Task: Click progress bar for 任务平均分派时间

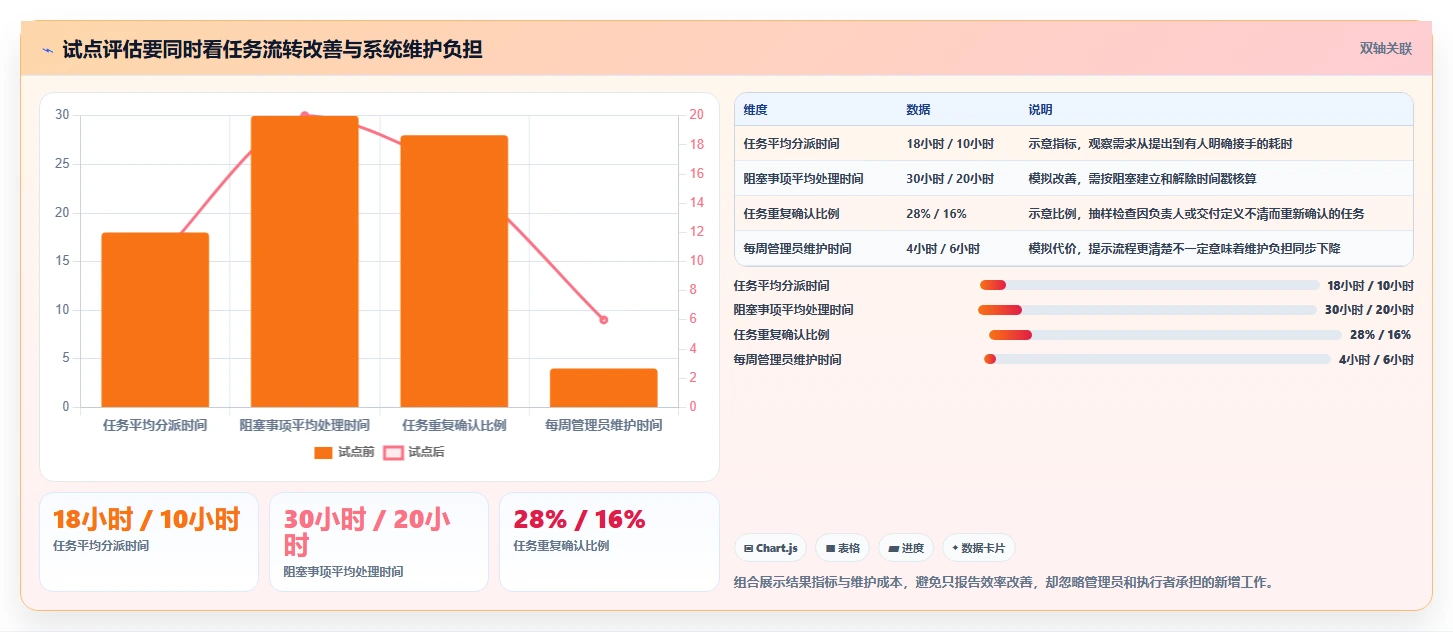Action: pyautogui.click(x=1150, y=285)
